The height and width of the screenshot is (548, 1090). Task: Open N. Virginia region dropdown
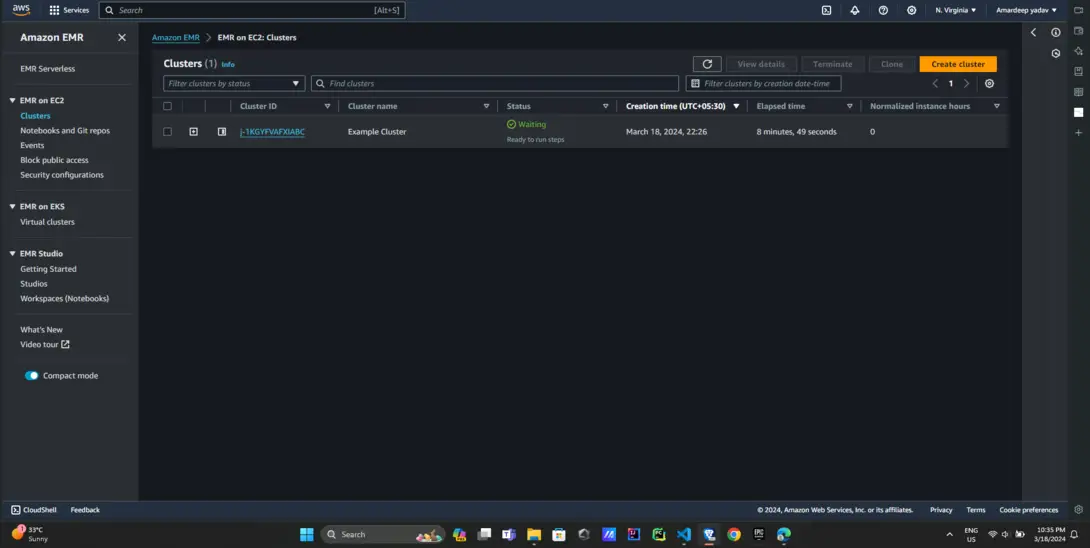coord(955,10)
